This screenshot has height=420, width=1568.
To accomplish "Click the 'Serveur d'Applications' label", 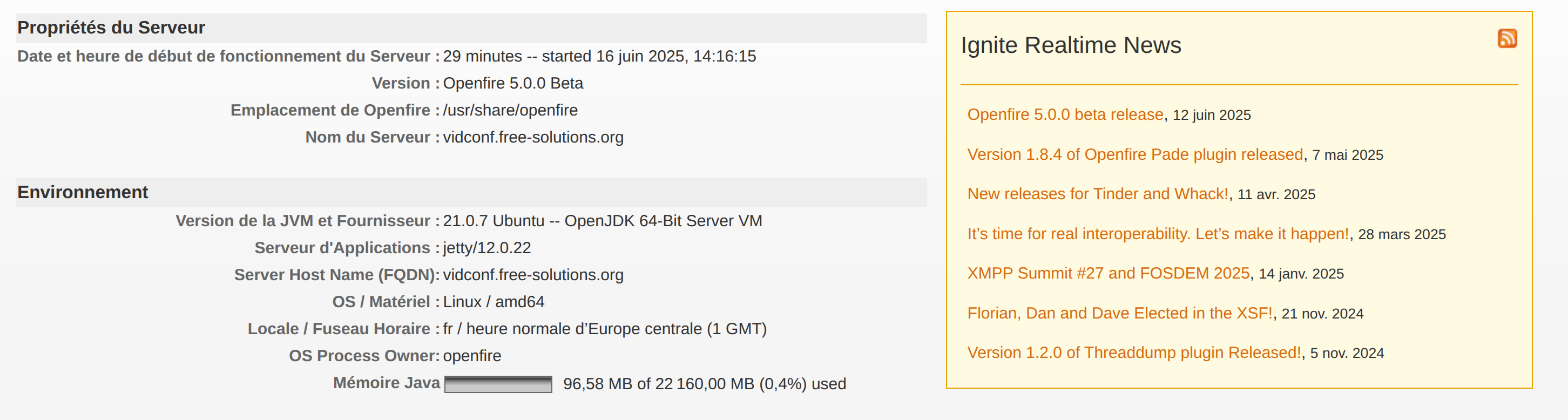I will click(x=347, y=248).
